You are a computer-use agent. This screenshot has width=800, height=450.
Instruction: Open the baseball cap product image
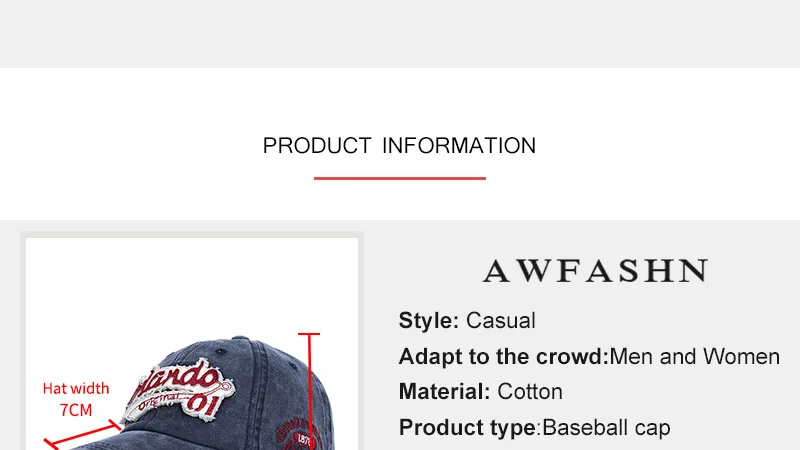pos(192,344)
